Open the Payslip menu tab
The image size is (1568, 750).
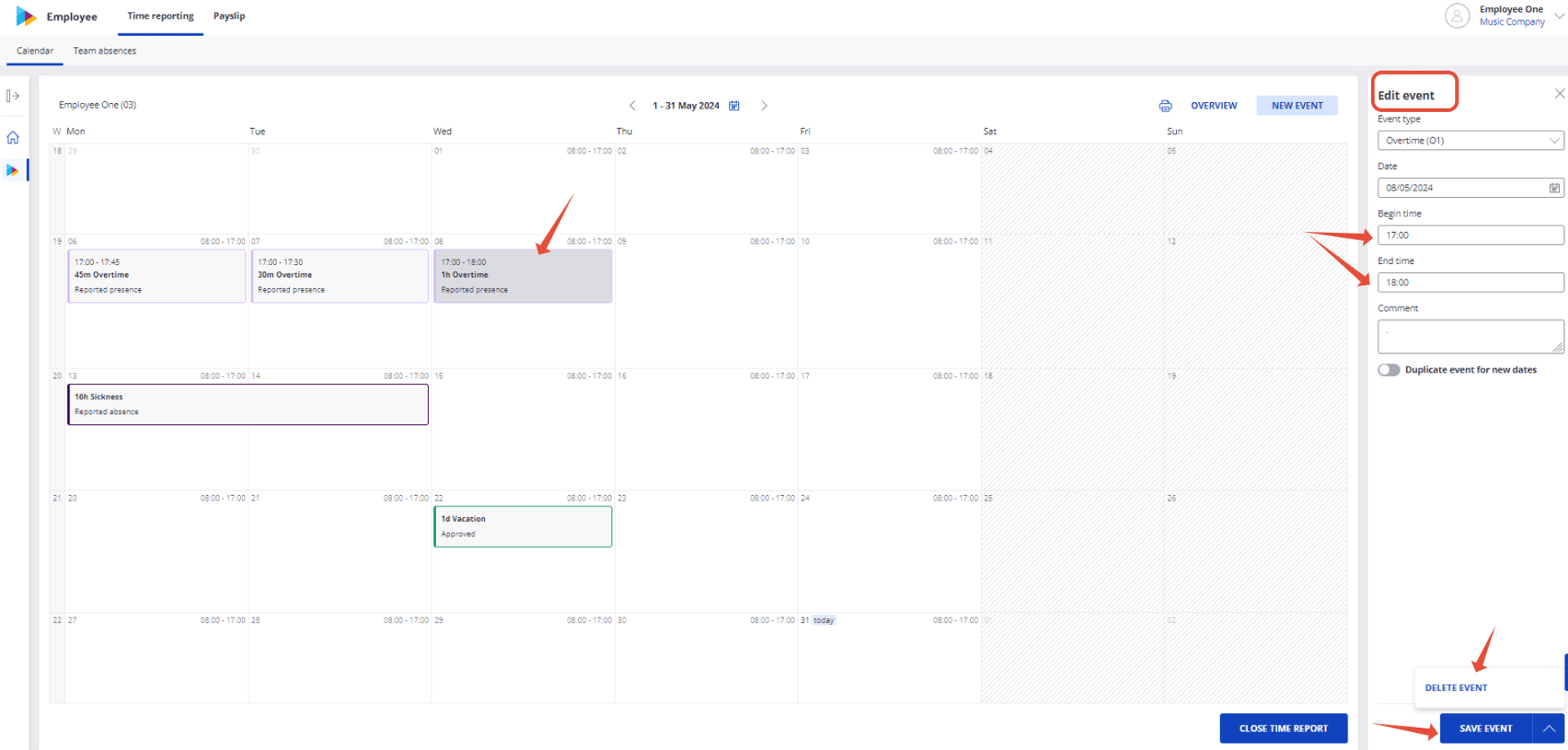[x=229, y=16]
